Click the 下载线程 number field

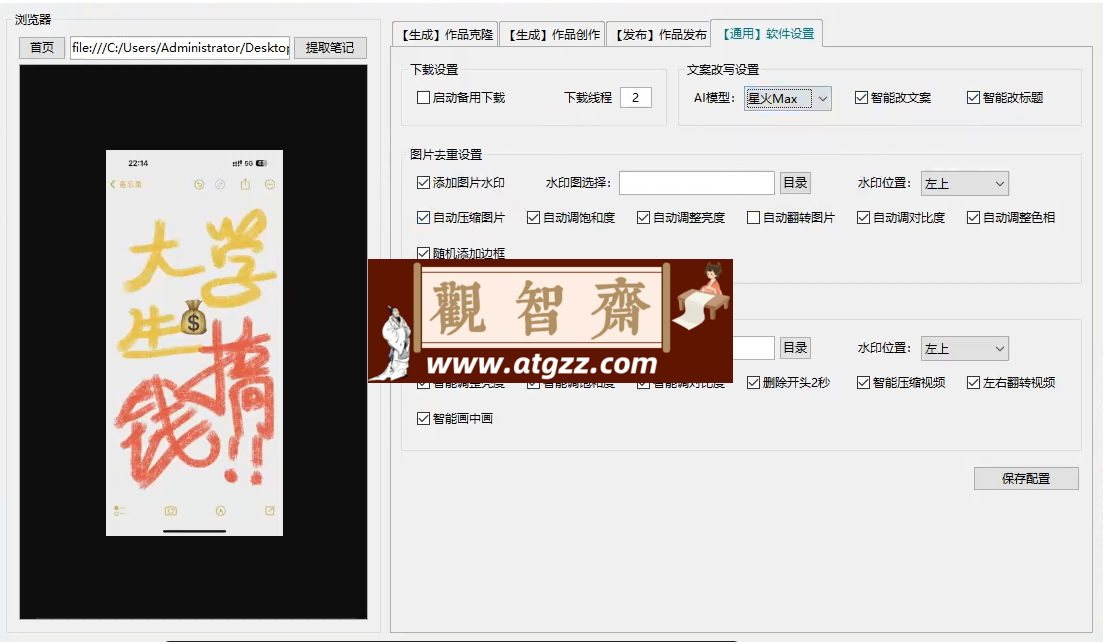click(x=636, y=98)
